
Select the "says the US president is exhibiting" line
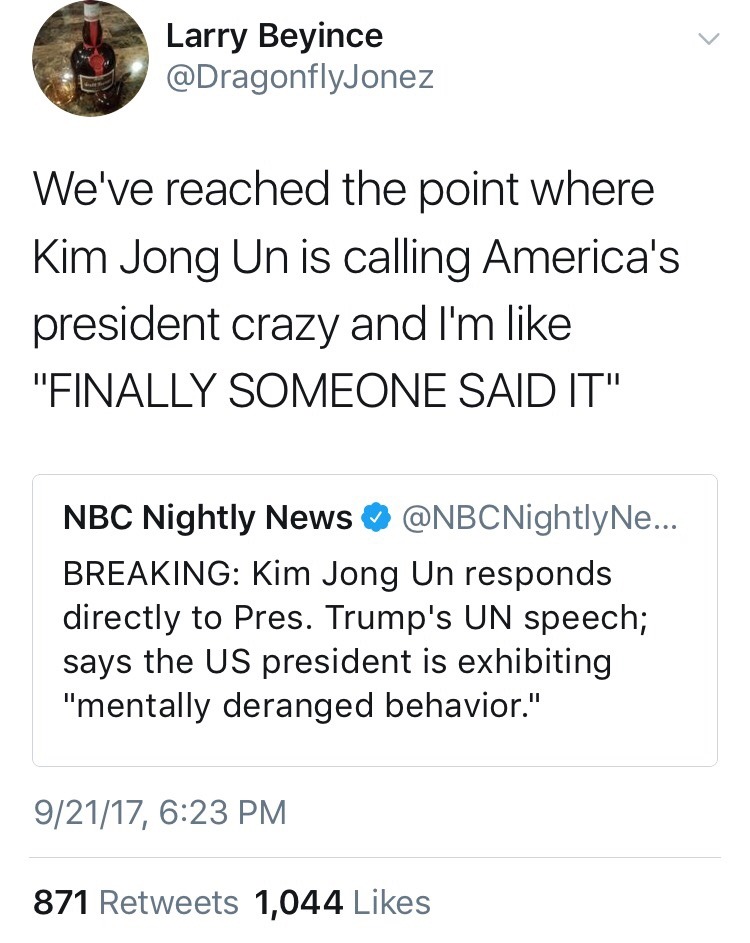click(x=336, y=662)
